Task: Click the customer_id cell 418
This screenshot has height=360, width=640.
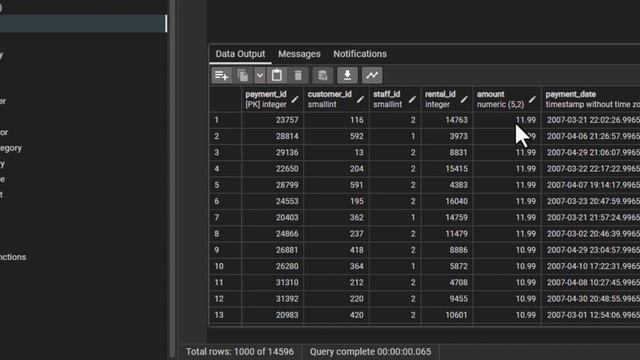Action: point(336,250)
